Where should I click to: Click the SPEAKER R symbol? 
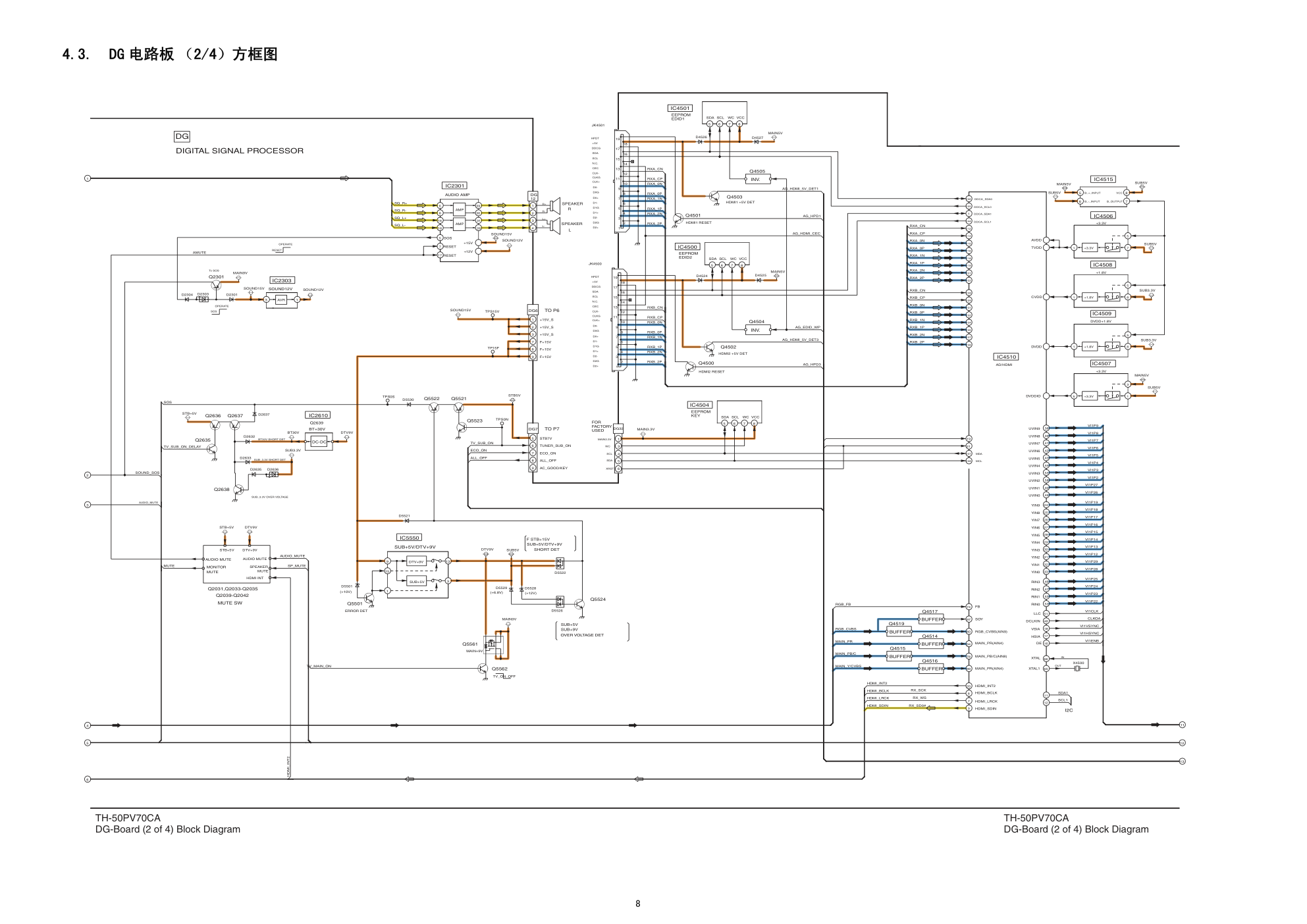point(555,206)
